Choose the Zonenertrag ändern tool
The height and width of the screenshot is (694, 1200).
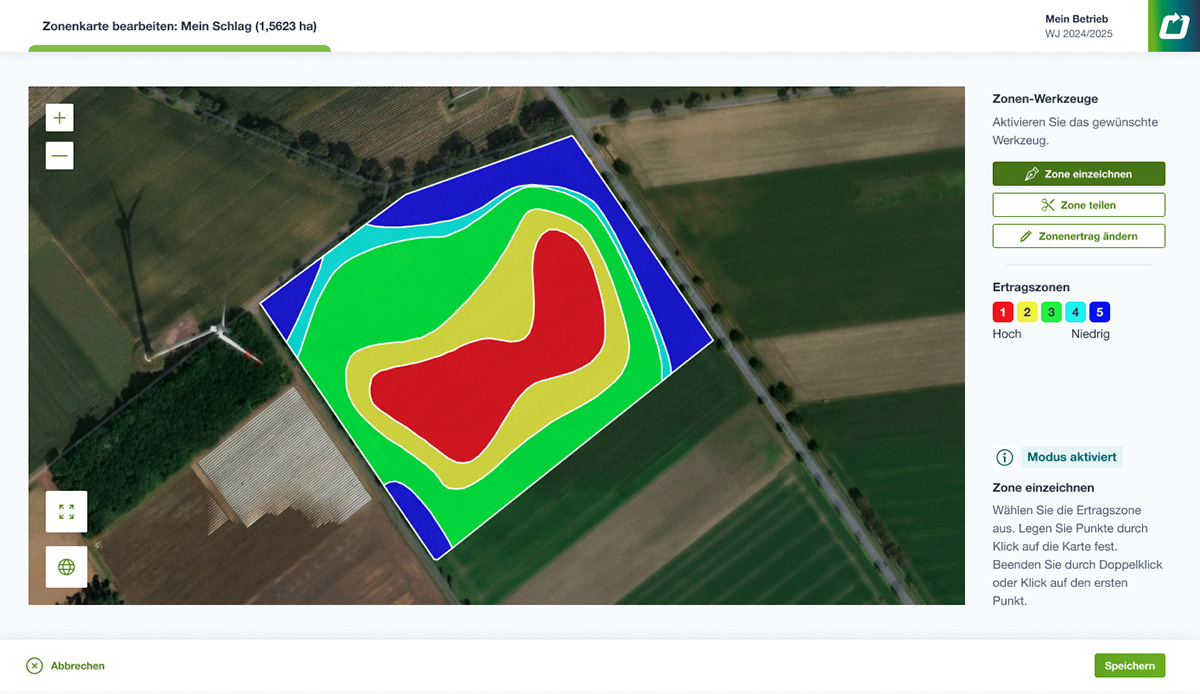(x=1078, y=236)
